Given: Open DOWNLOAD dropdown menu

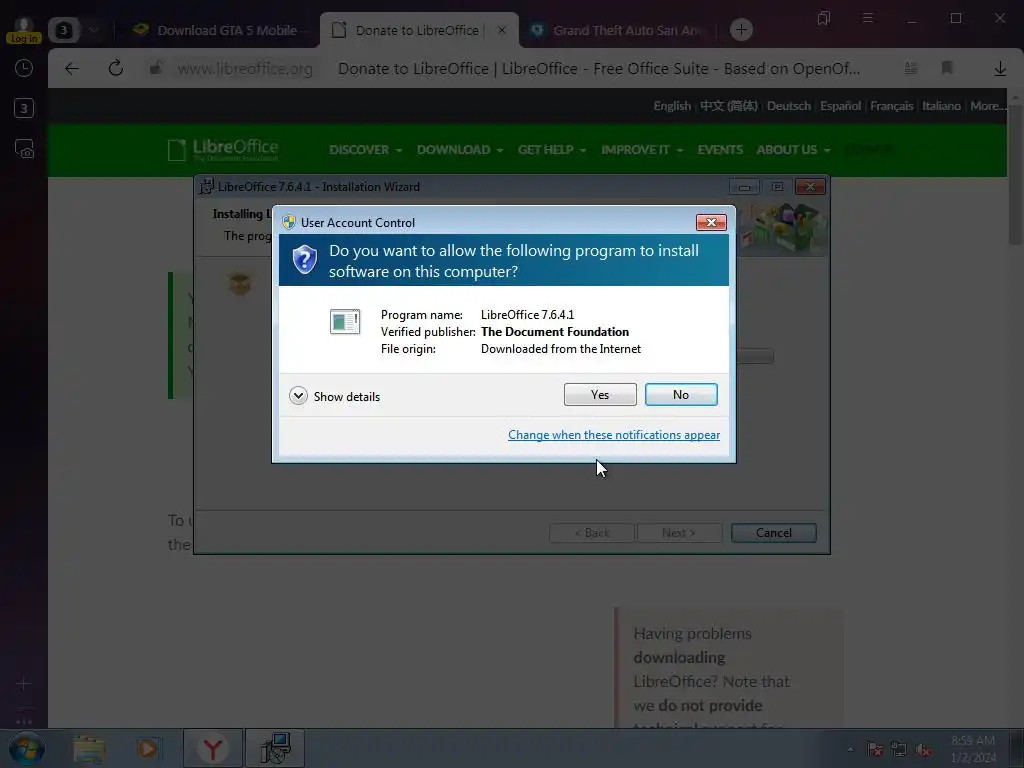Looking at the screenshot, I should [x=460, y=150].
